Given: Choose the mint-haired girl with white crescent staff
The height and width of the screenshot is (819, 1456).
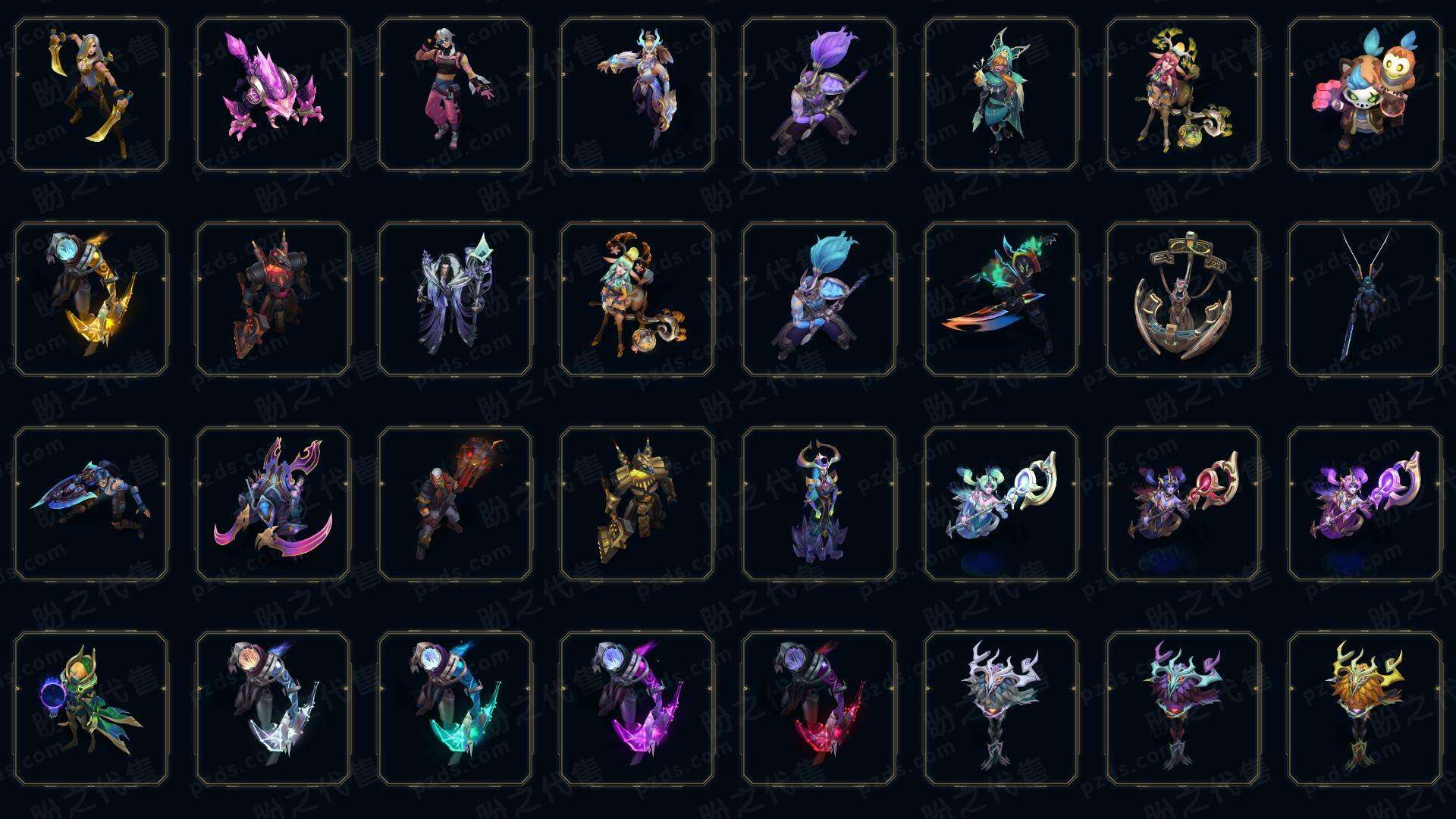Looking at the screenshot, I should pos(1001,504).
